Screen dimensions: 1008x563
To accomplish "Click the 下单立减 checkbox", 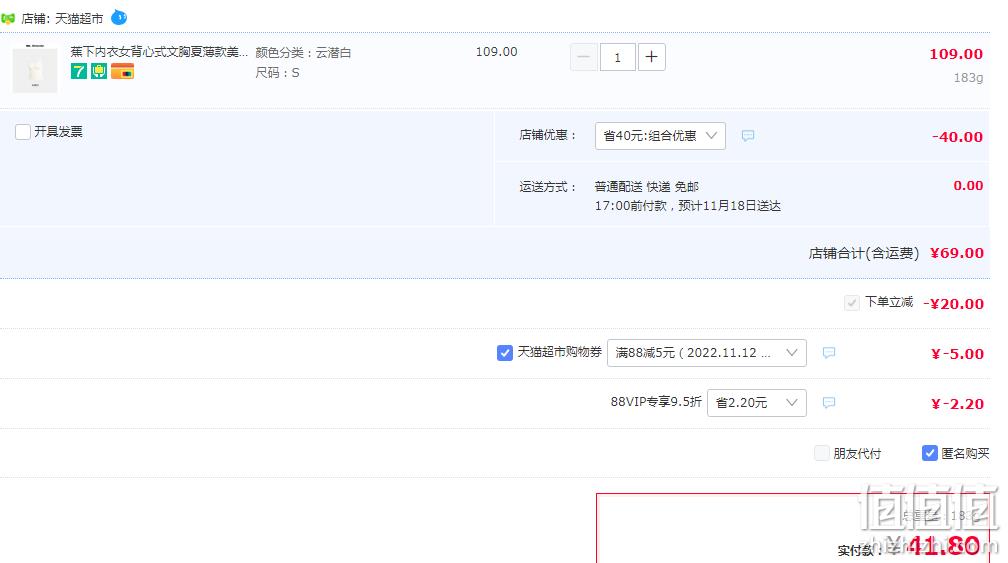I will tap(852, 303).
